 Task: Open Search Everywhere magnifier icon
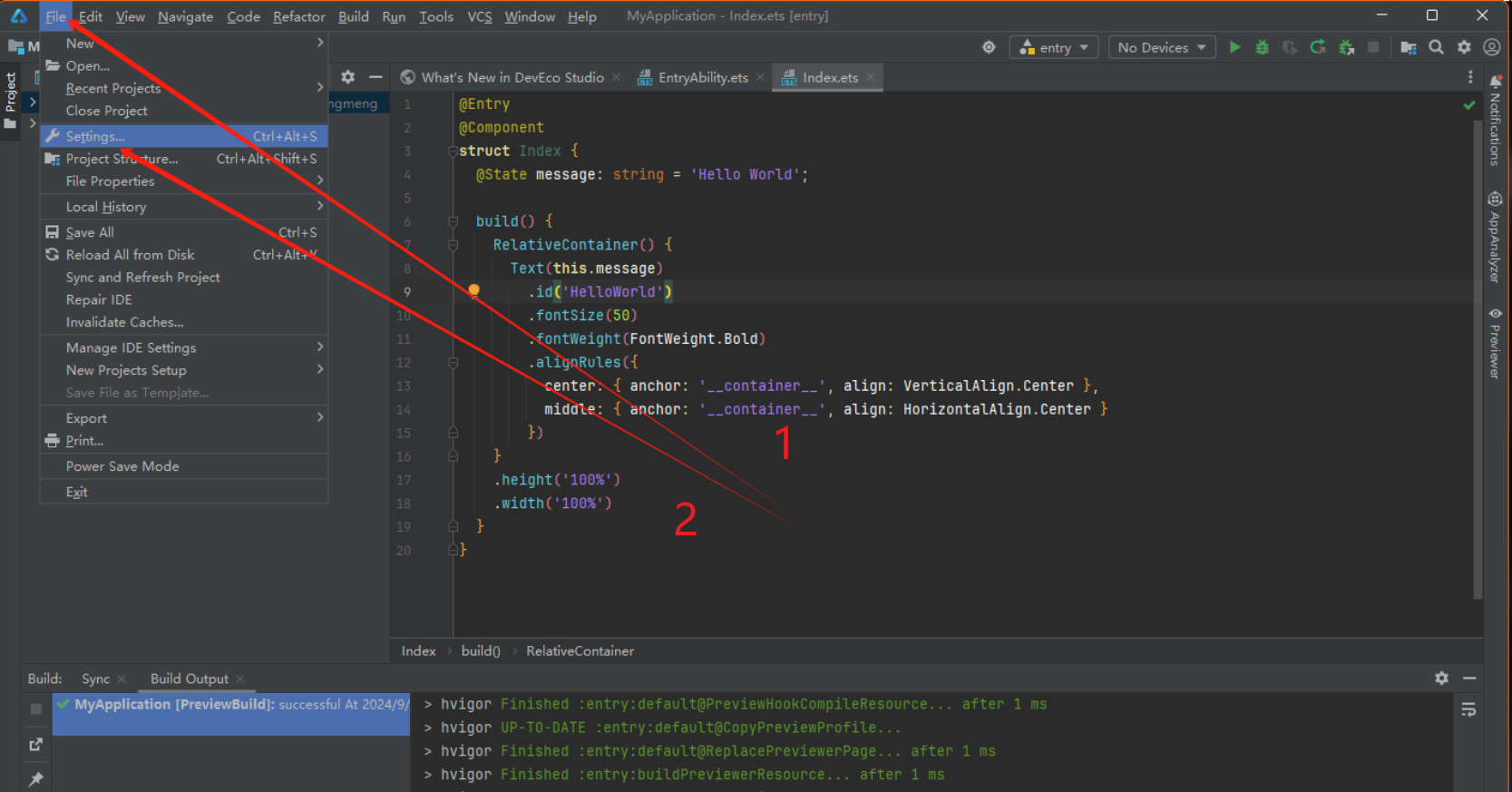pos(1436,47)
